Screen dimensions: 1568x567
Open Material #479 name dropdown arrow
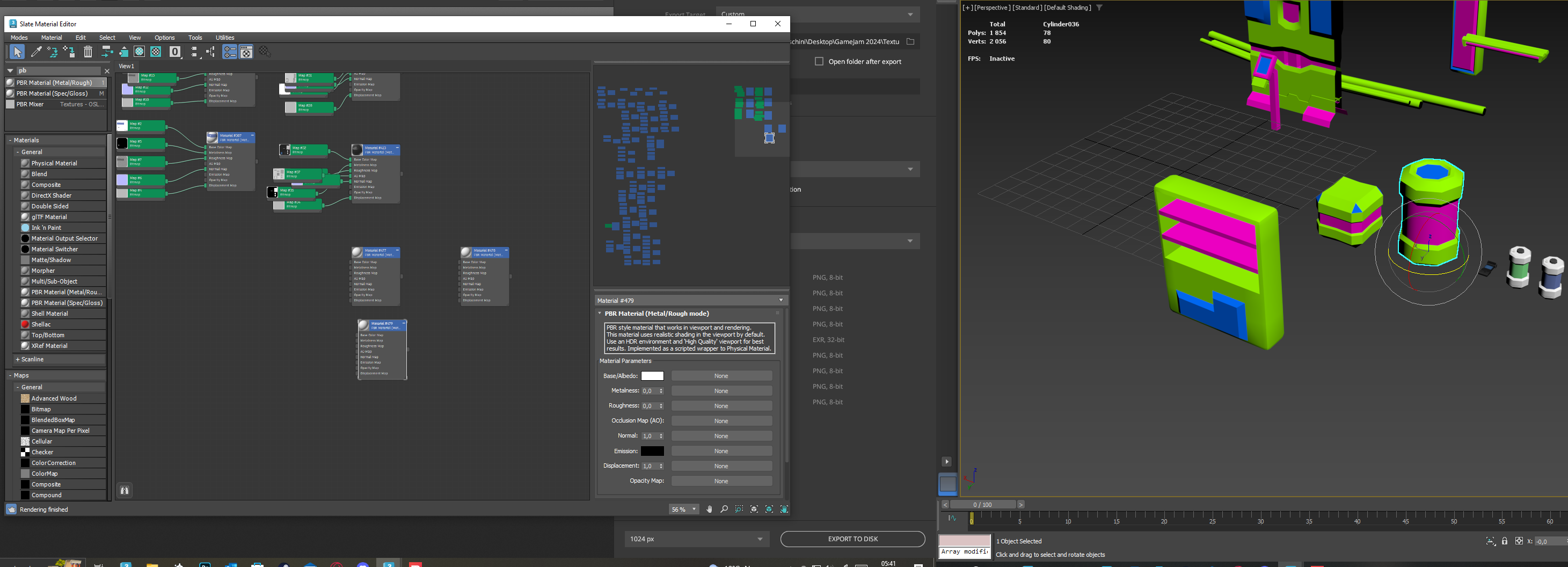[781, 300]
